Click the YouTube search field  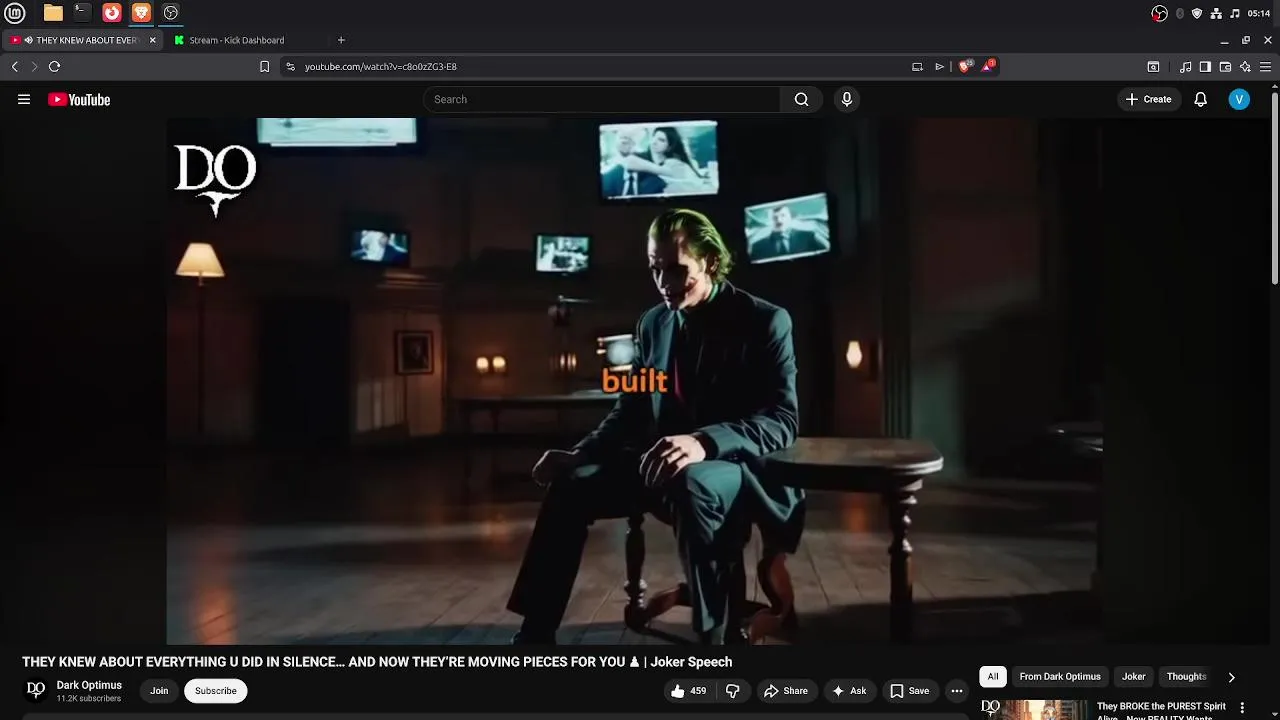[601, 99]
